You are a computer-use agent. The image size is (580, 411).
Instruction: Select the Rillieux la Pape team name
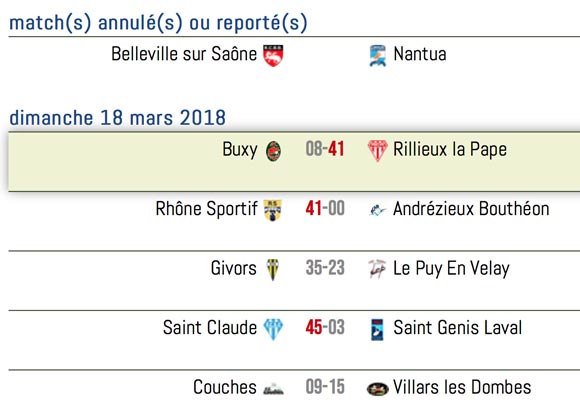(x=450, y=150)
